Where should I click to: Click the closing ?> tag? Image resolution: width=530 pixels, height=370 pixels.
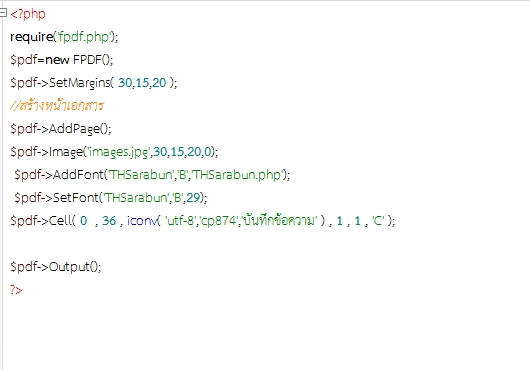[x=16, y=290]
